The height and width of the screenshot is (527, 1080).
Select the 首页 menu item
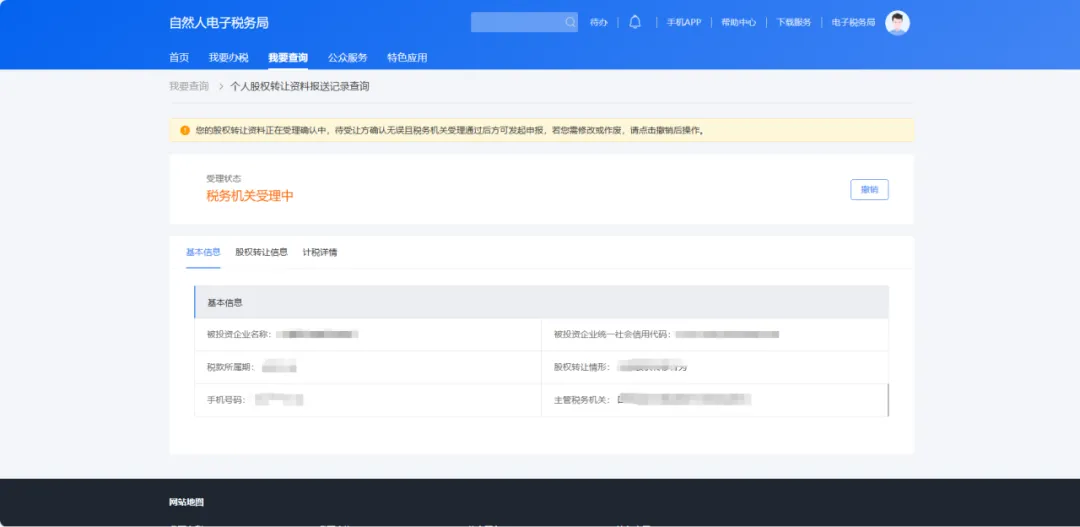tap(179, 58)
